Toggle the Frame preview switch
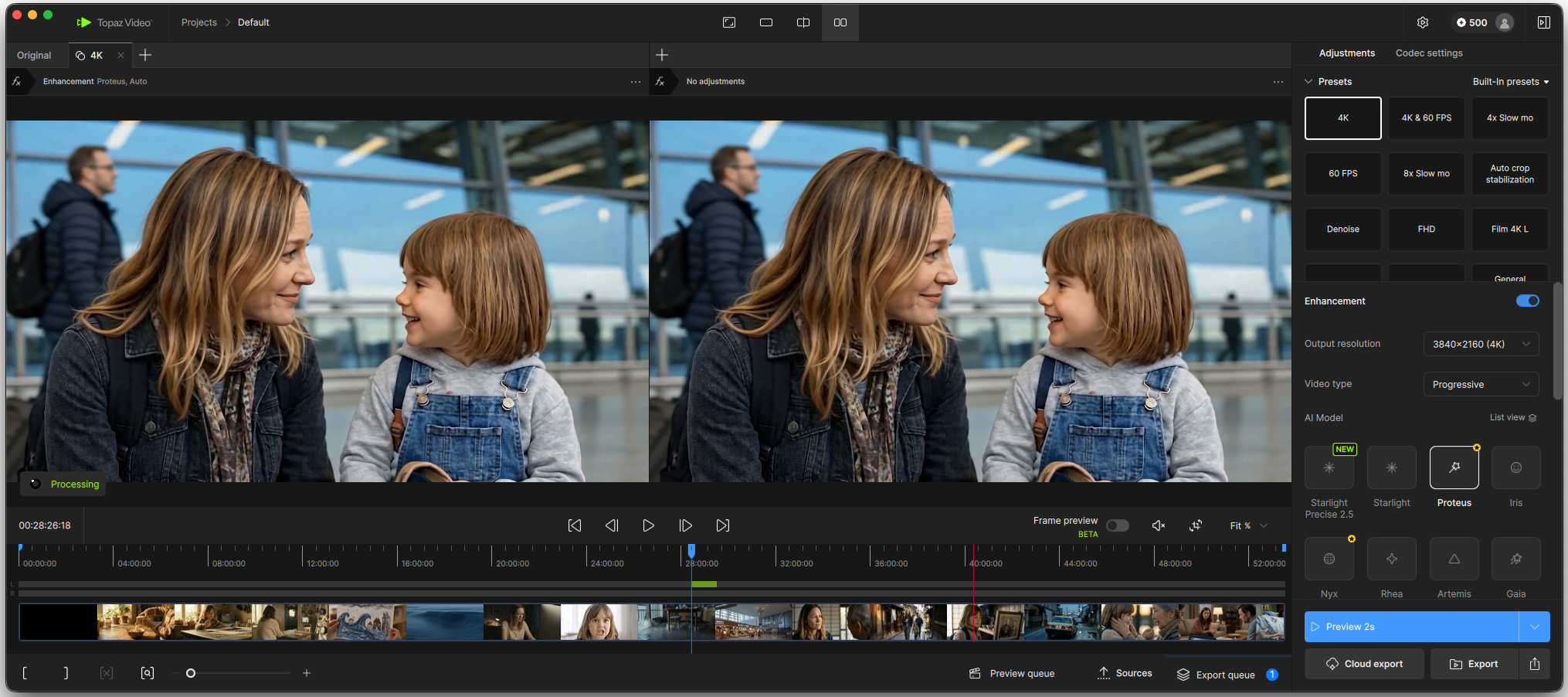1568x697 pixels. pos(1118,525)
